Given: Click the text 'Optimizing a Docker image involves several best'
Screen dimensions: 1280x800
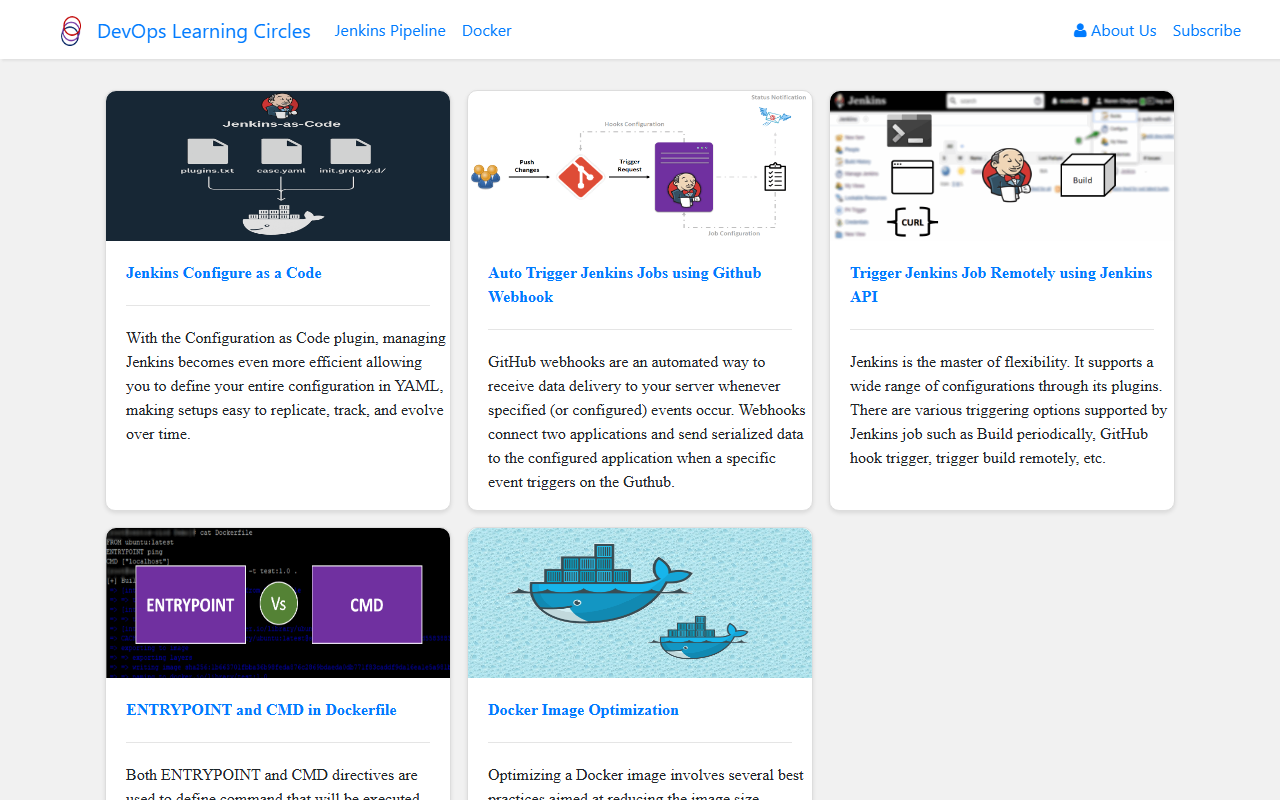Looking at the screenshot, I should click(x=646, y=775).
